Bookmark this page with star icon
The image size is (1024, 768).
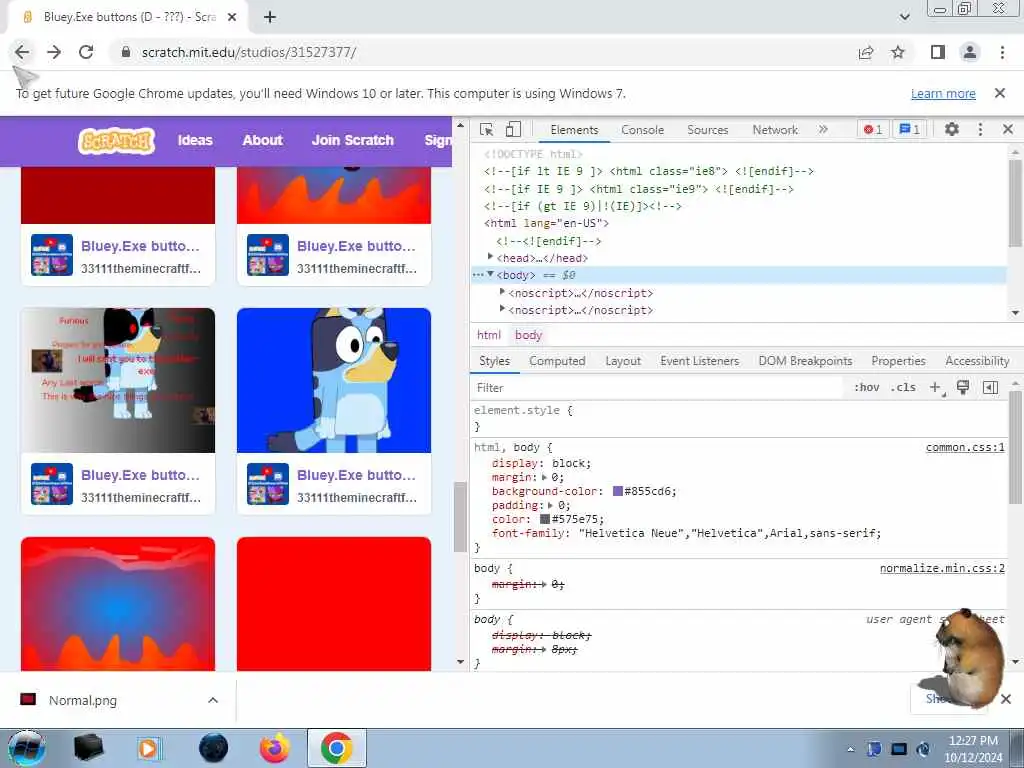pos(898,52)
